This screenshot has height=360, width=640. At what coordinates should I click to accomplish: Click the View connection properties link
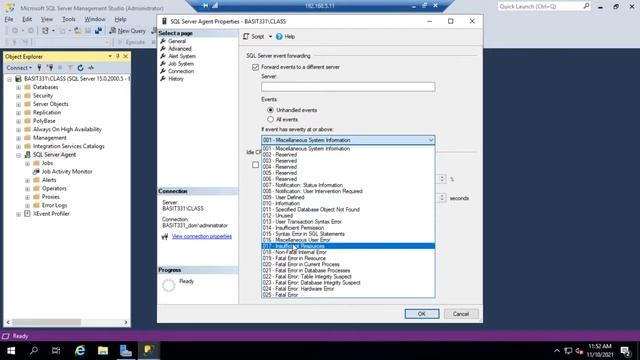pos(202,236)
